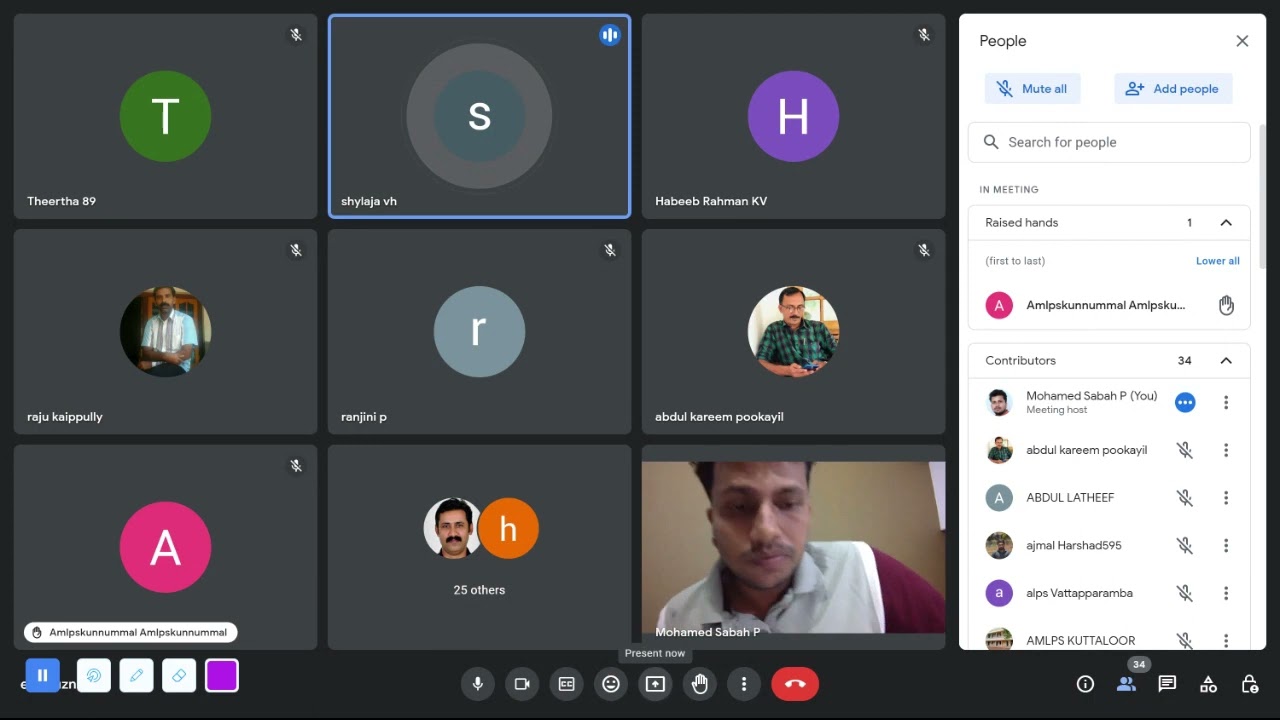This screenshot has height=720, width=1280.
Task: Open the meeting details info icon
Action: pyautogui.click(x=1085, y=684)
